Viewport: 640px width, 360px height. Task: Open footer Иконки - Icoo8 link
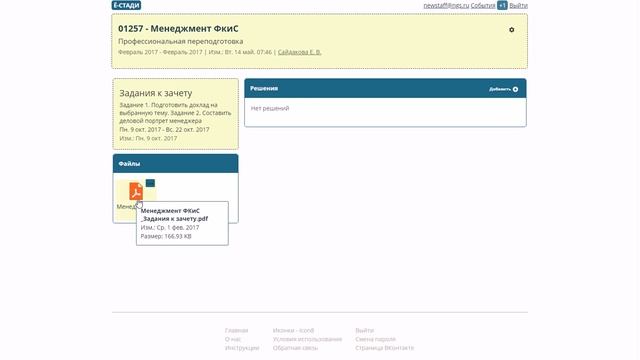tap(293, 330)
